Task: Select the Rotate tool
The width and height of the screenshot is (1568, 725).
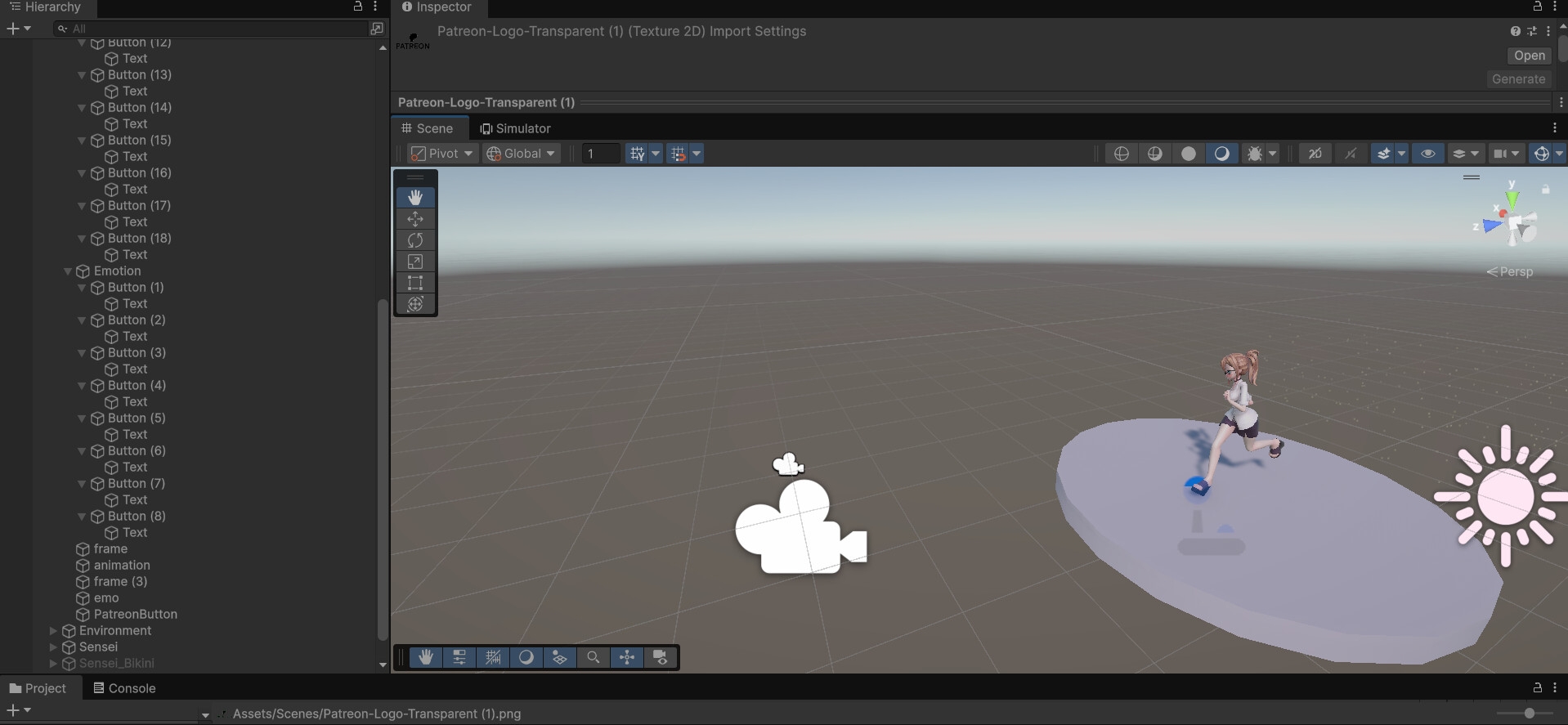Action: tap(415, 240)
